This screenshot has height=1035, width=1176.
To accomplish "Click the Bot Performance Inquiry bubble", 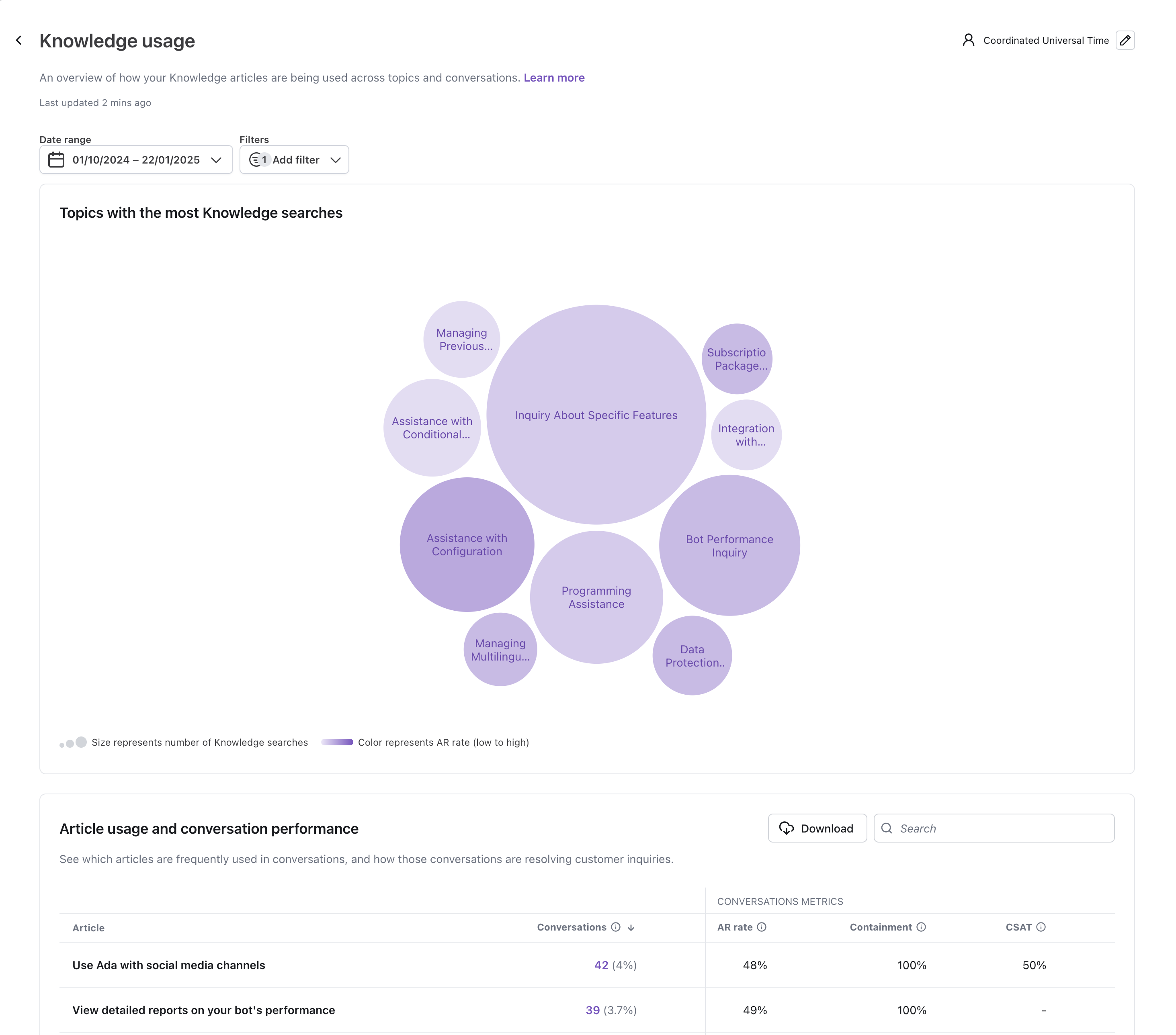I will pos(729,546).
